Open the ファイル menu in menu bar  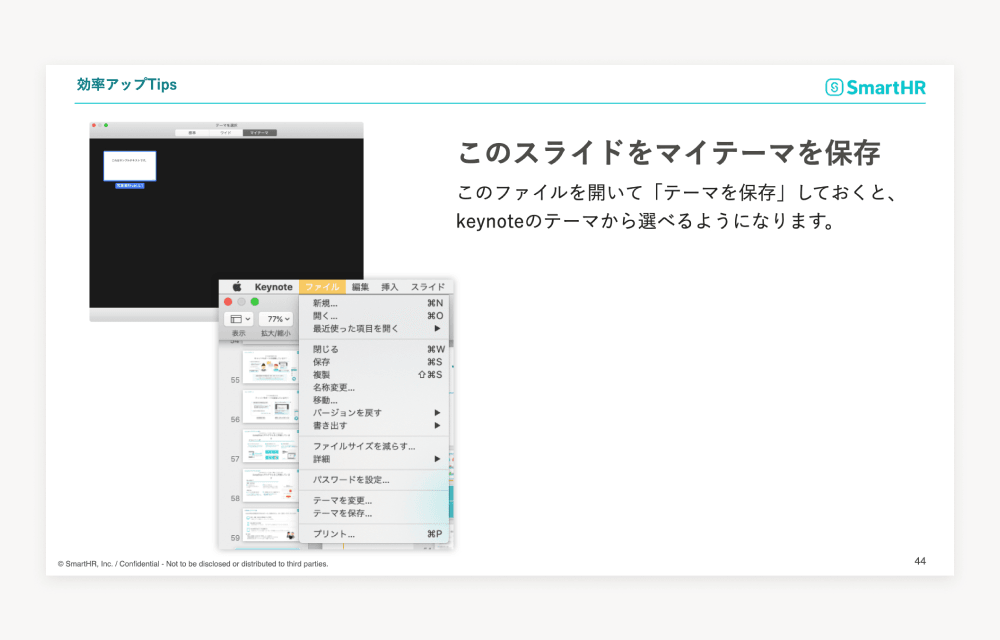point(322,287)
